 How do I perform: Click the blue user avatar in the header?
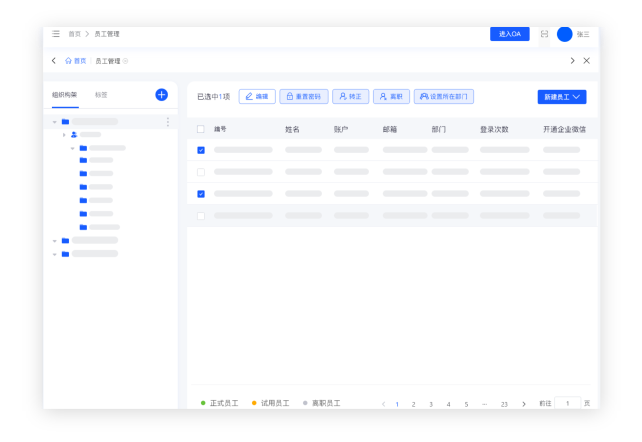(564, 34)
